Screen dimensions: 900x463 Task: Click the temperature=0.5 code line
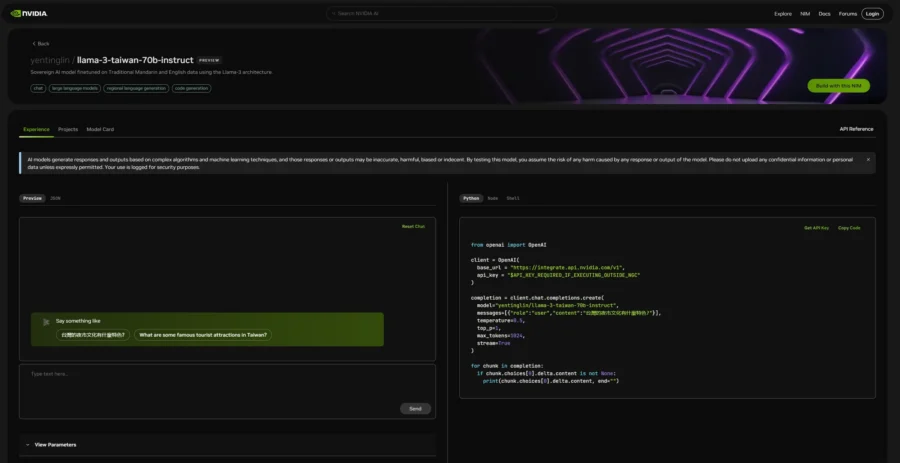[x=501, y=321]
